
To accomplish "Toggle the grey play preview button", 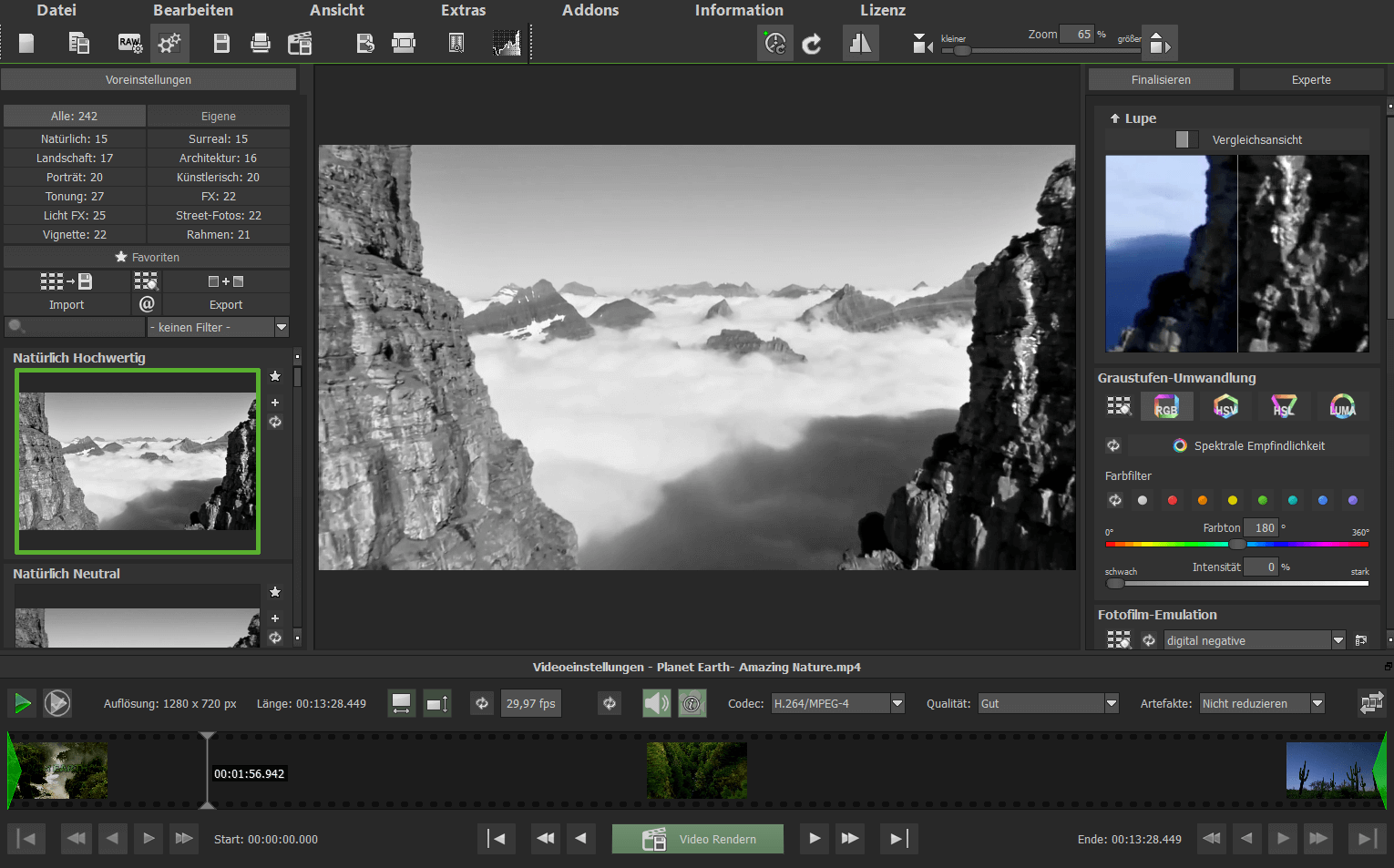I will 57,703.
